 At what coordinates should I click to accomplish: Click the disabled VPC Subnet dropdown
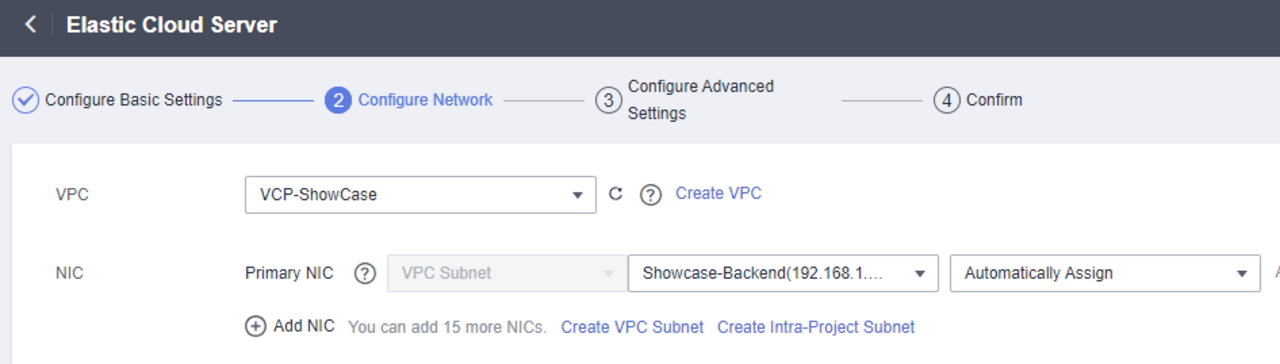click(x=507, y=273)
